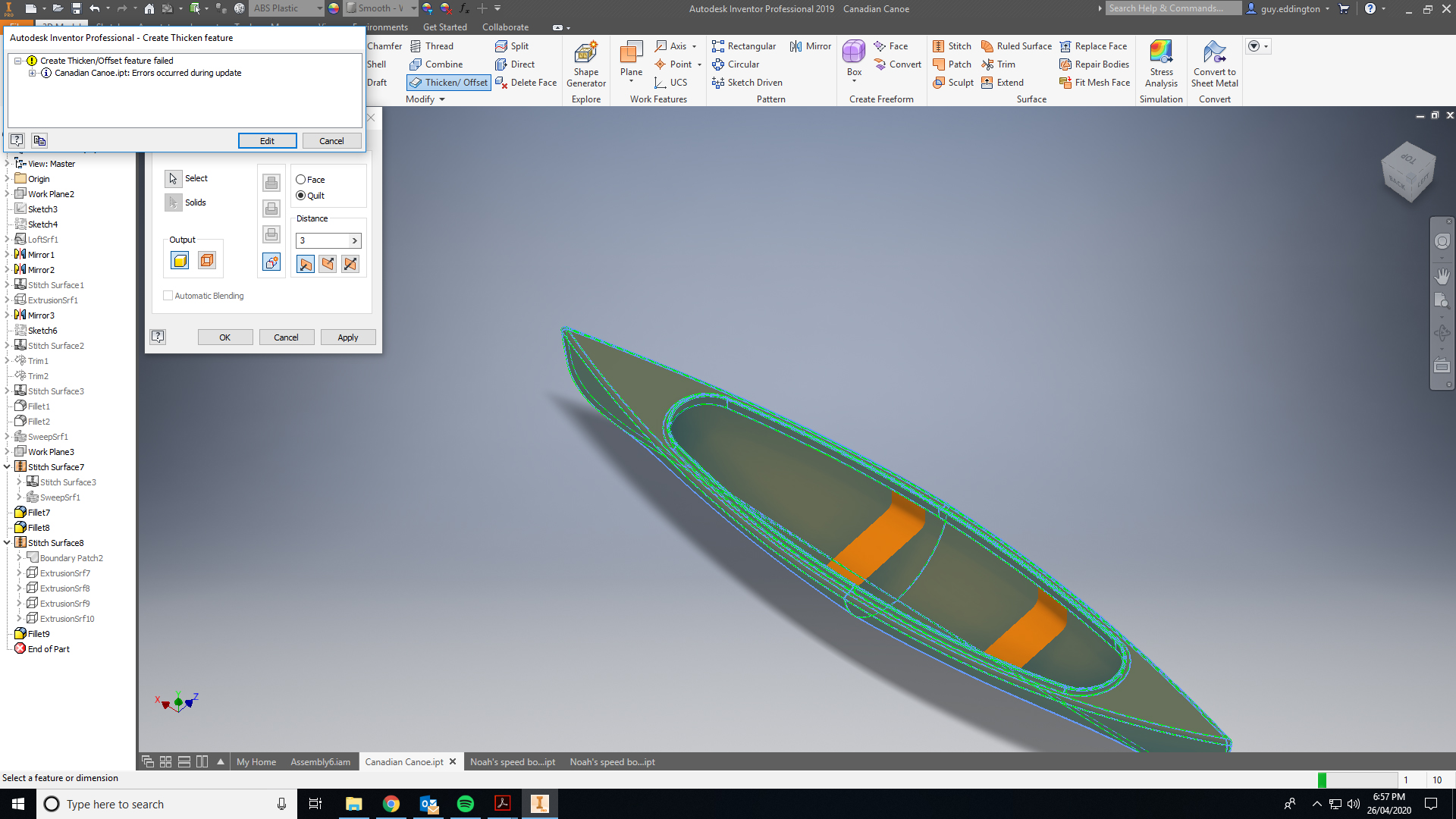Viewport: 1456px width, 819px height.
Task: Switch to the Assembly6.iam tab
Action: 321,761
